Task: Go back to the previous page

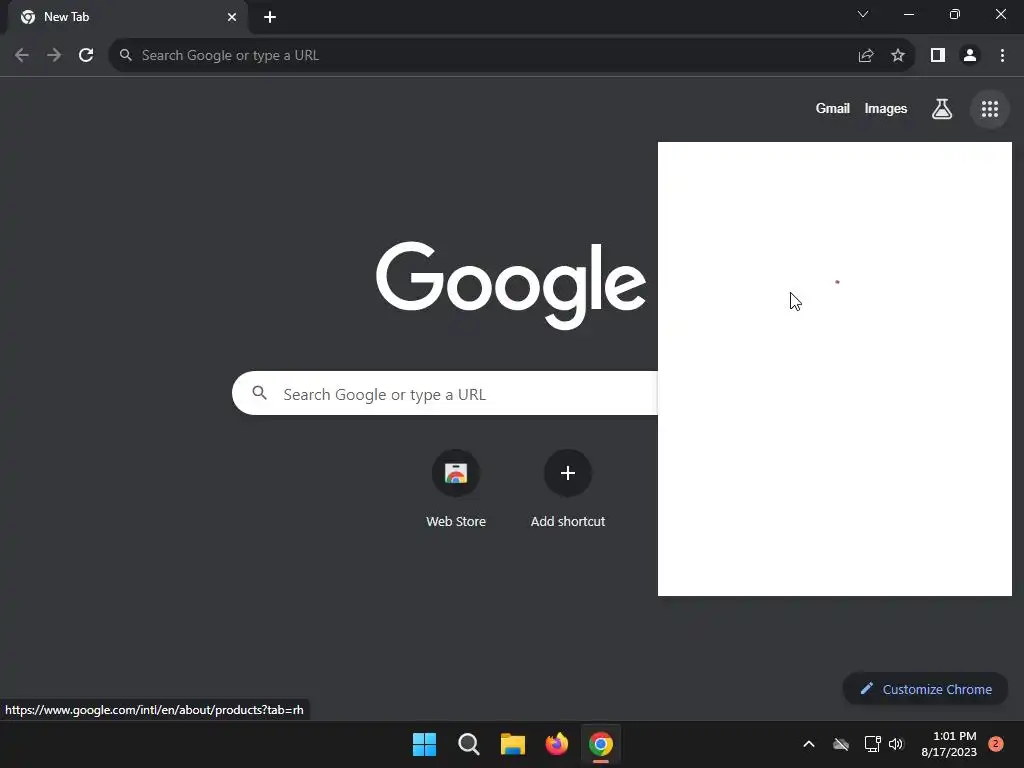Action: pos(22,56)
